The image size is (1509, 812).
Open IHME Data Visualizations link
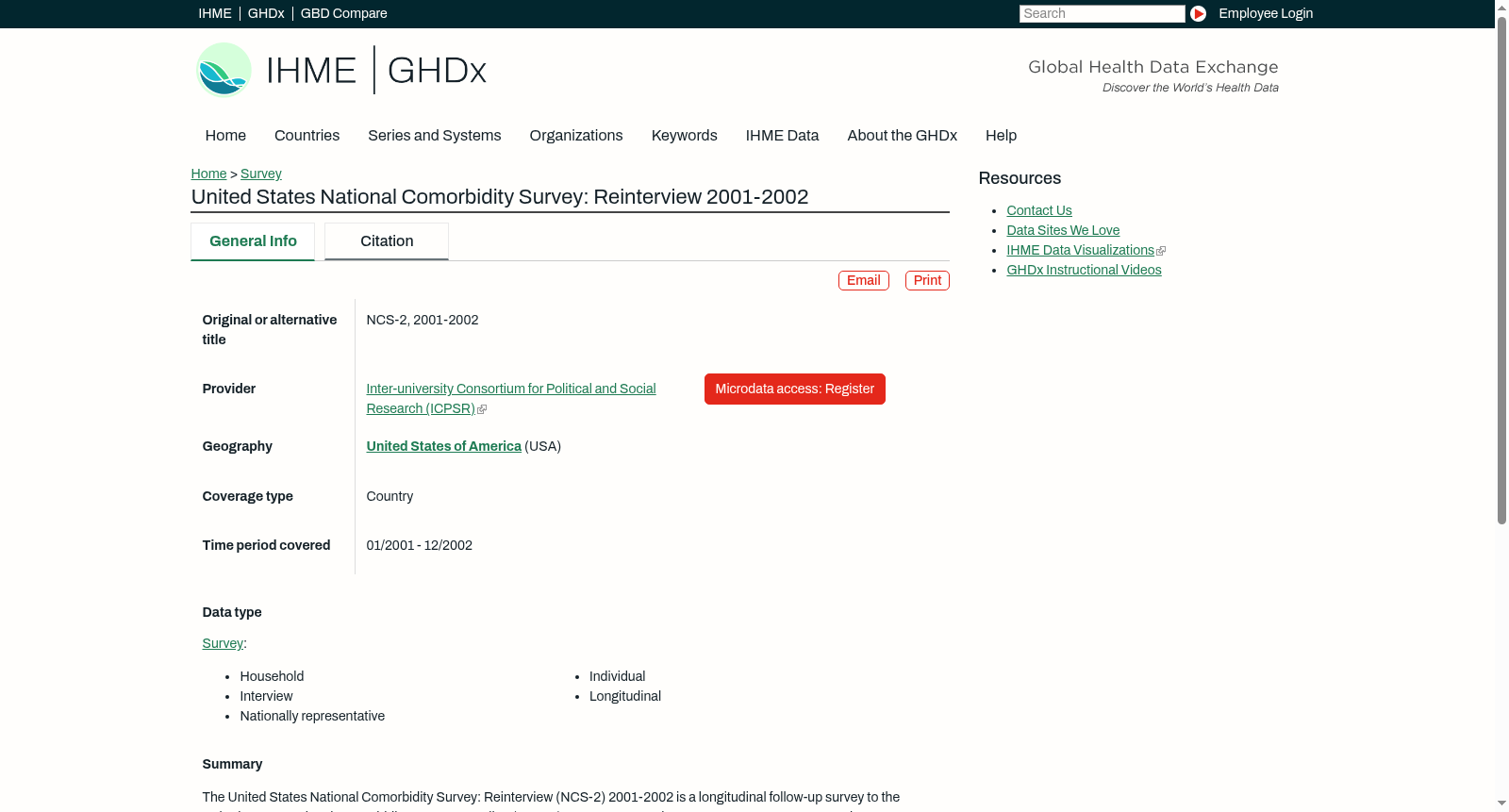point(1081,251)
